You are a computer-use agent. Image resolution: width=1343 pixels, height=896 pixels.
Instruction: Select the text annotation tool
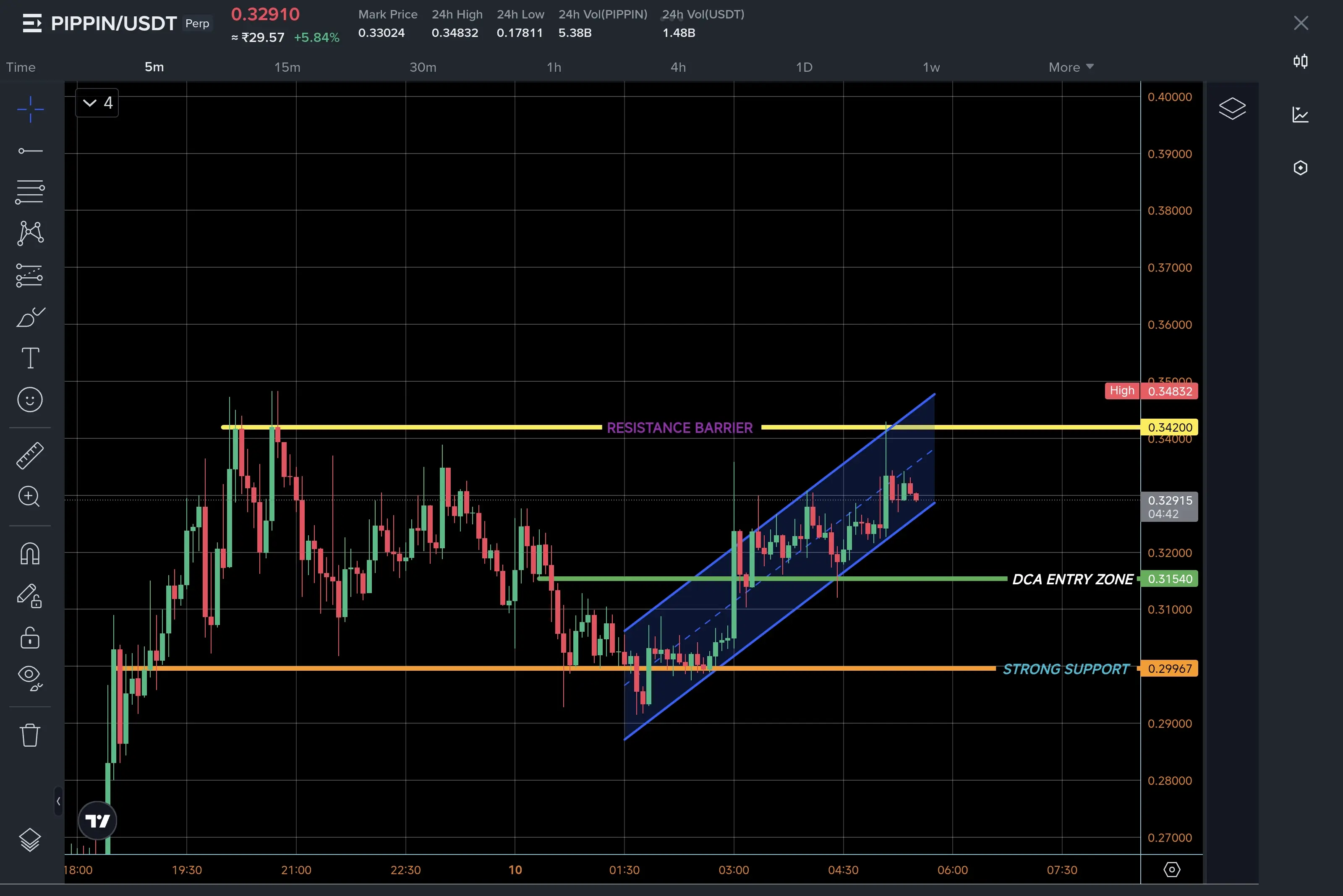click(x=30, y=358)
